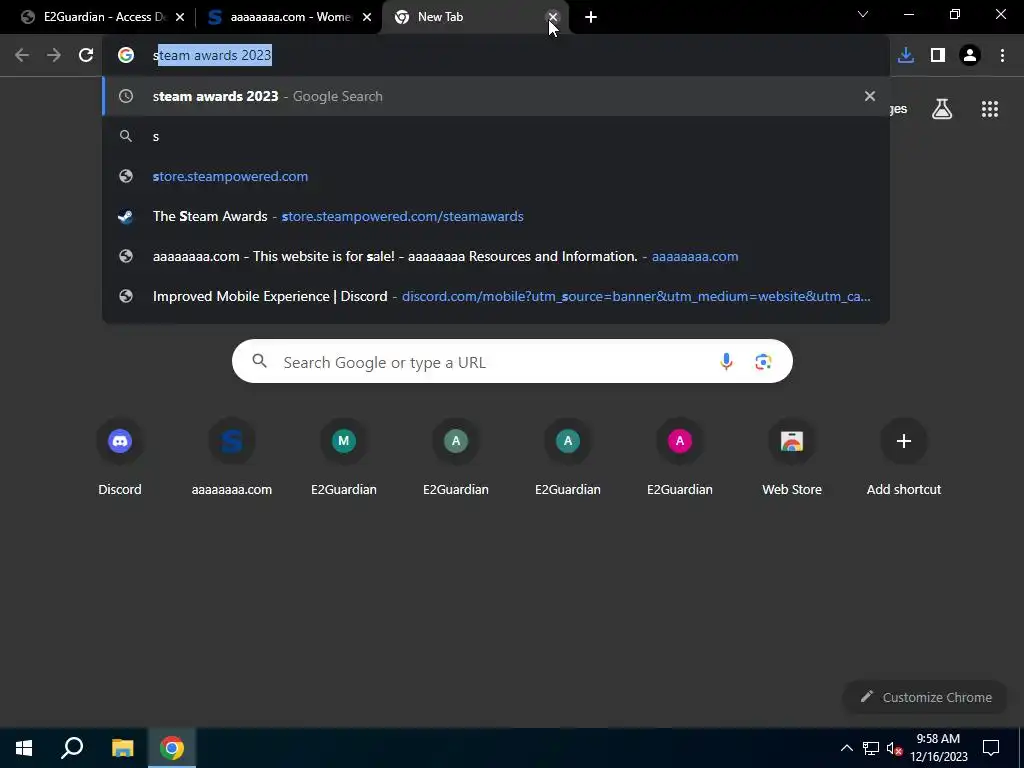The image size is (1024, 768).
Task: Open the aaaaaaaa.com shortcut tile
Action: [x=232, y=456]
